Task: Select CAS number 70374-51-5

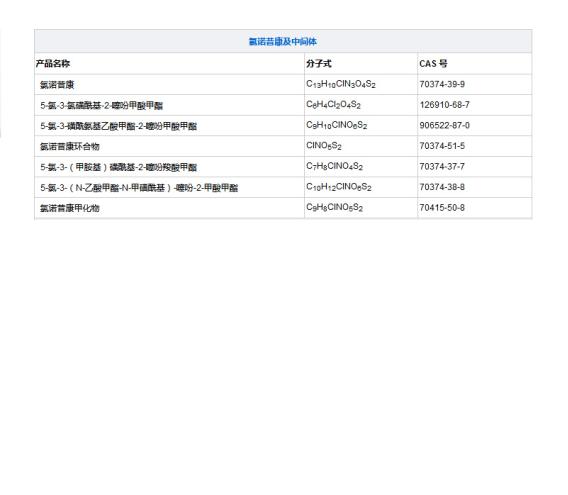Action: pos(442,146)
